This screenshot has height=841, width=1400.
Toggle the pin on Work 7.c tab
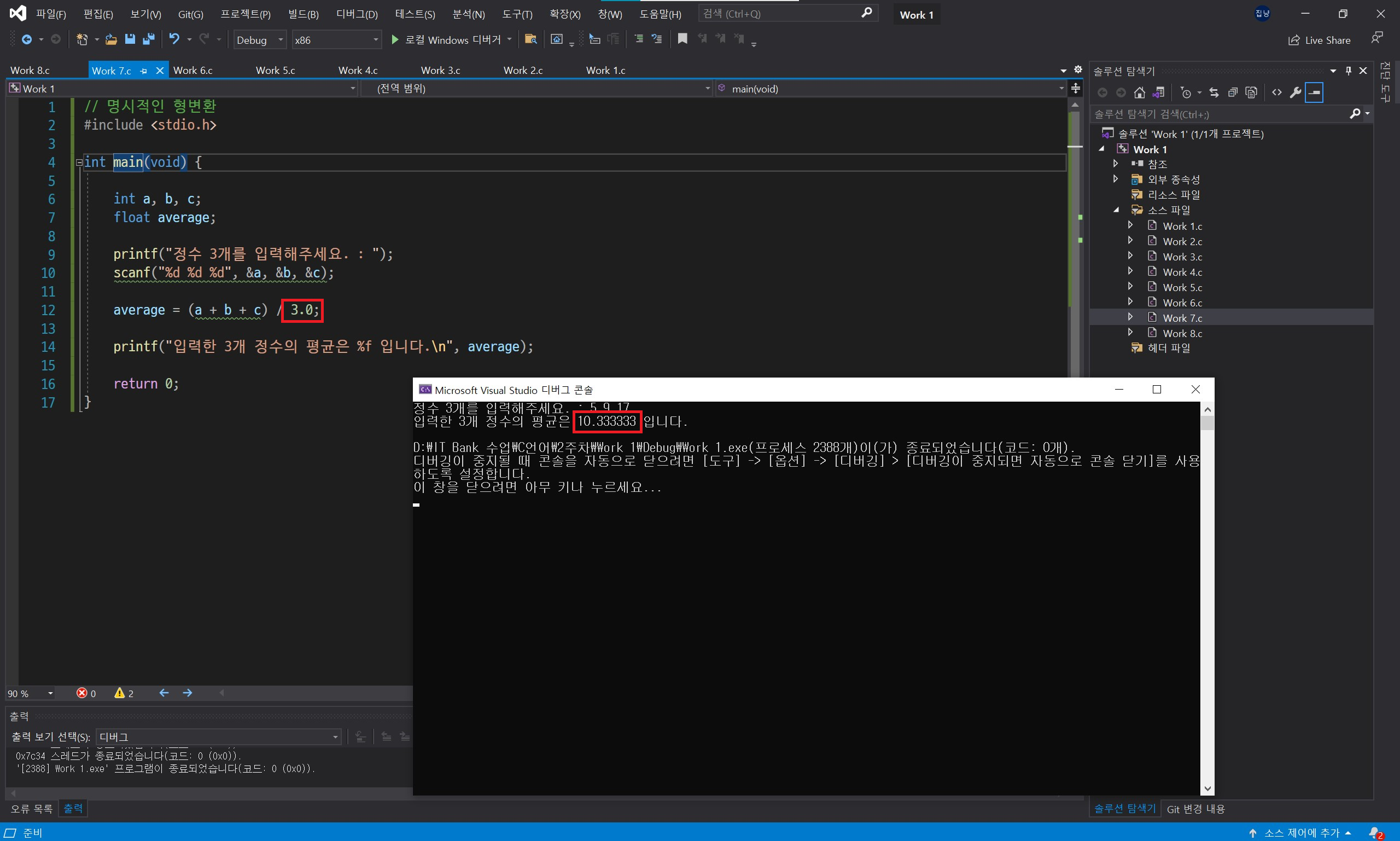pyautogui.click(x=144, y=71)
